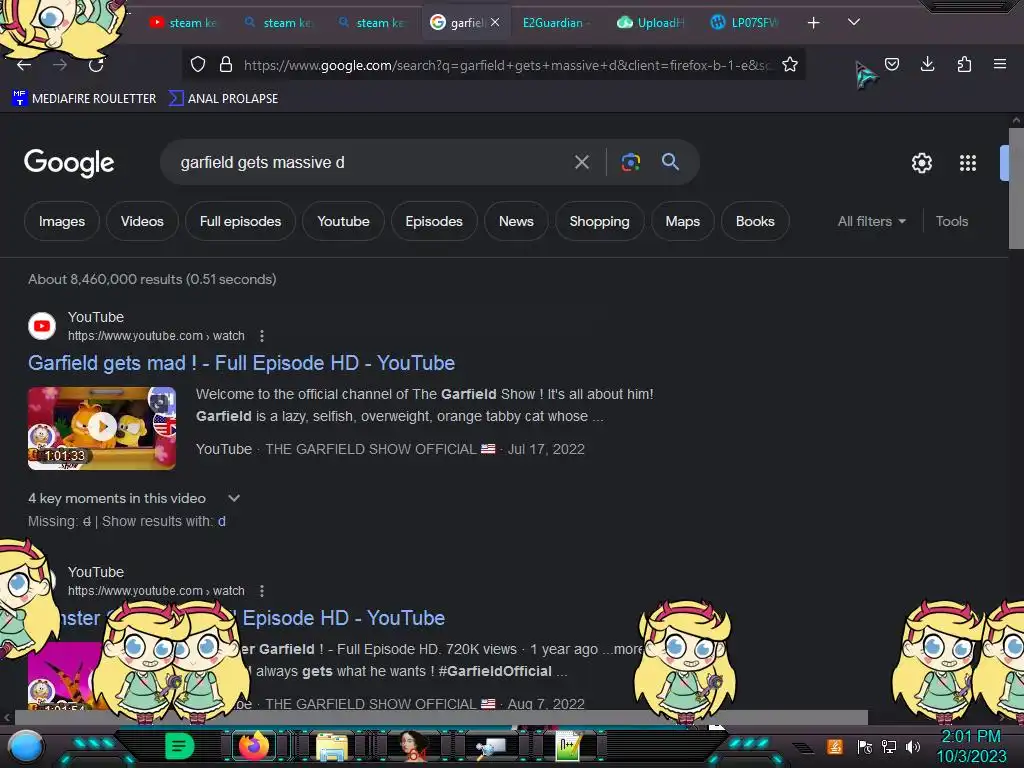
Task: Show site security info via padlock icon
Action: coord(226,64)
